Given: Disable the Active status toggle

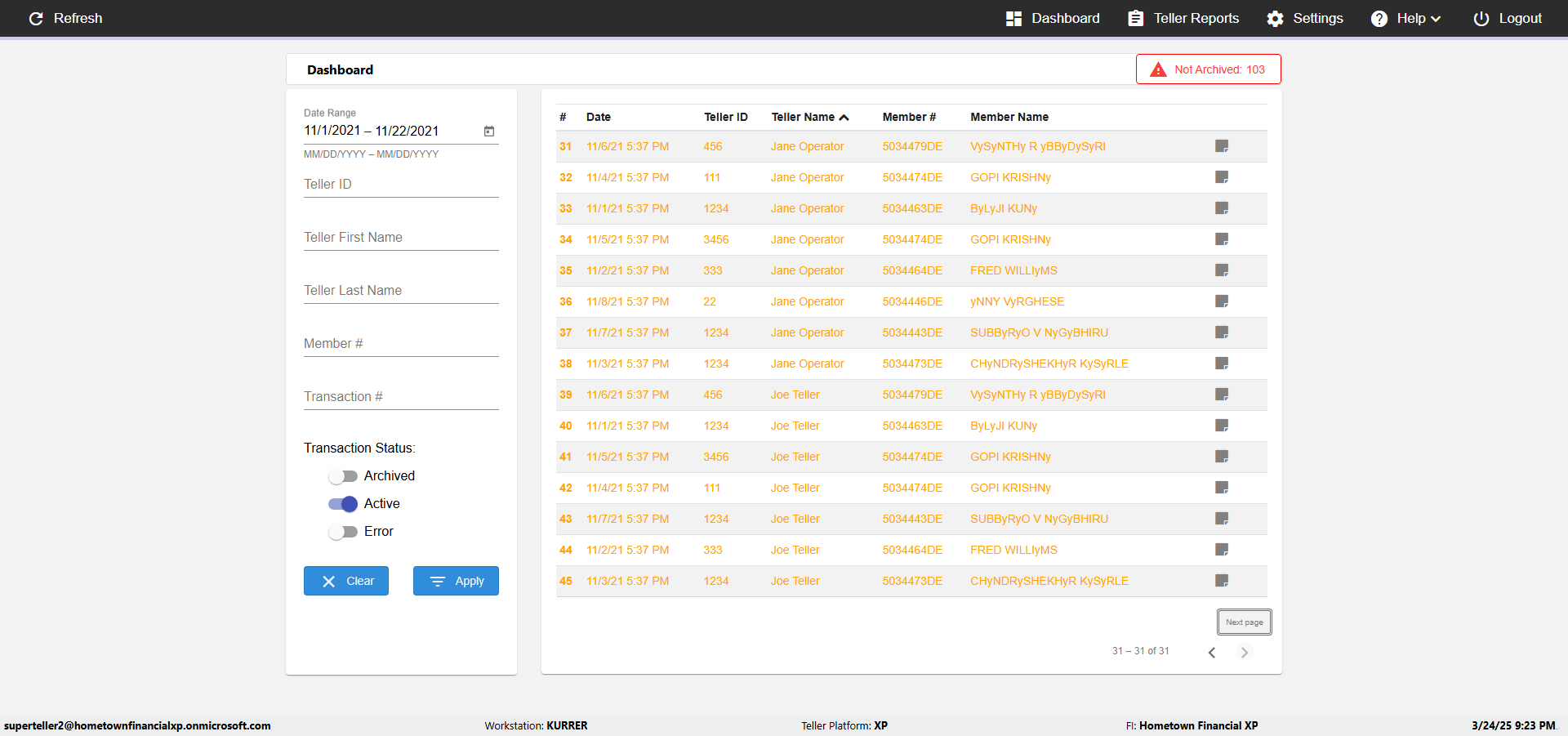Looking at the screenshot, I should (343, 504).
